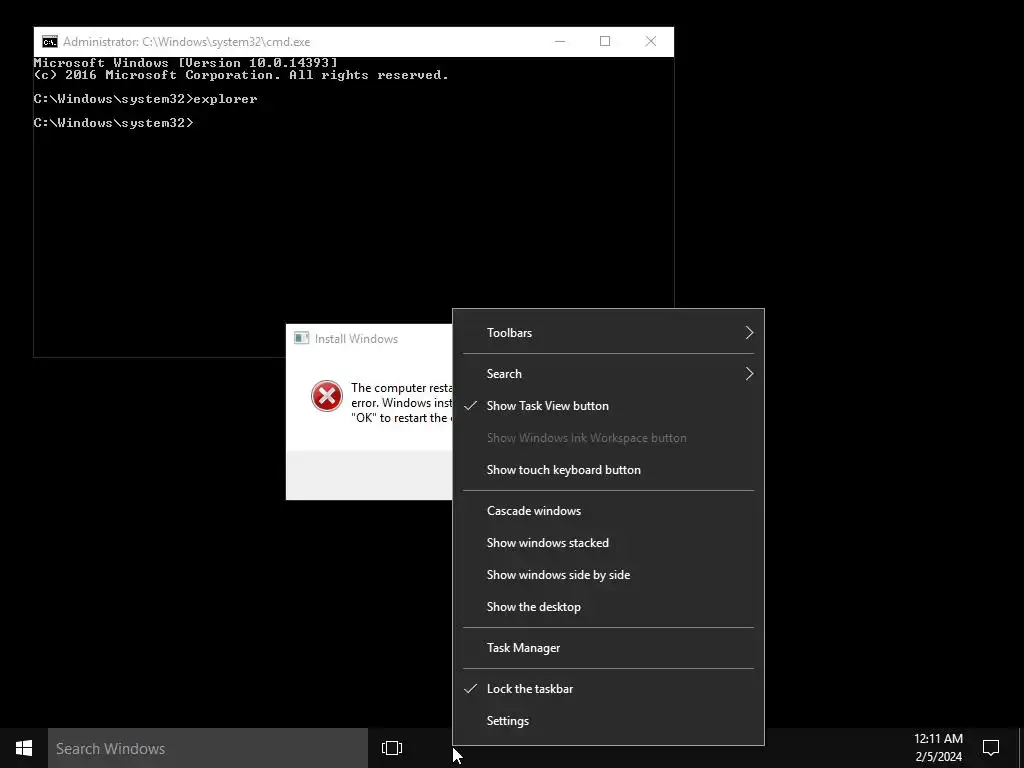Click the Show desktop sliver at taskbar end
This screenshot has width=1024, height=768.
[1021, 748]
